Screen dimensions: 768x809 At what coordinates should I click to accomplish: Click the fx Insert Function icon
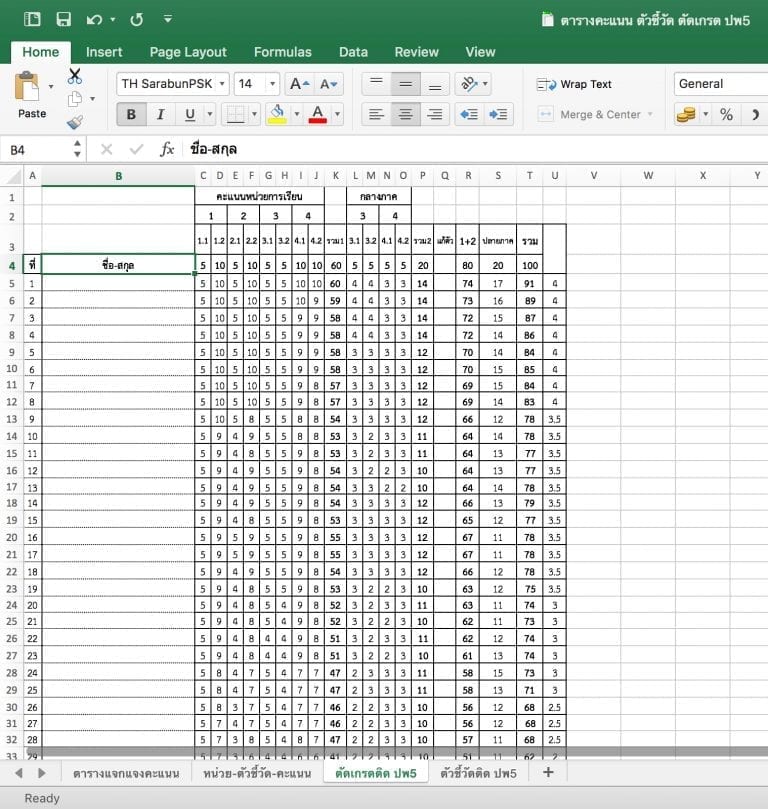[x=167, y=150]
